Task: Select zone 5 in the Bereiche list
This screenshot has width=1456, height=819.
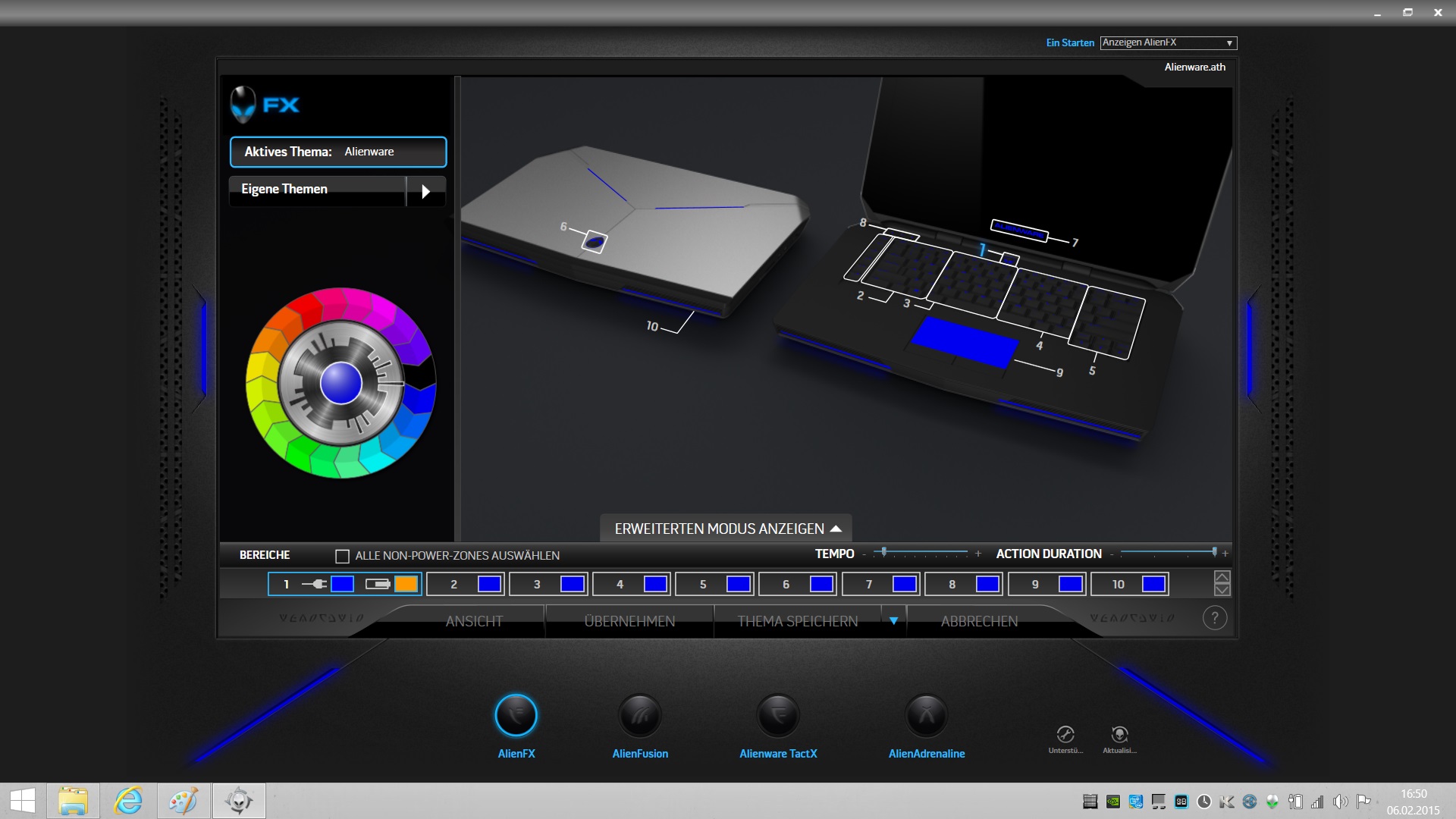Action: tap(703, 584)
